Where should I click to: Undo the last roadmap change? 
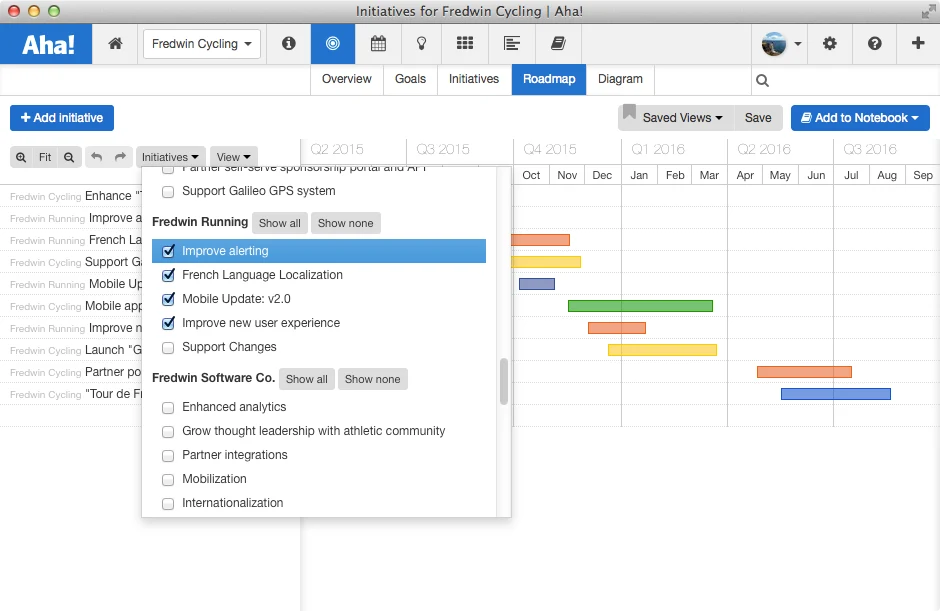pos(97,157)
